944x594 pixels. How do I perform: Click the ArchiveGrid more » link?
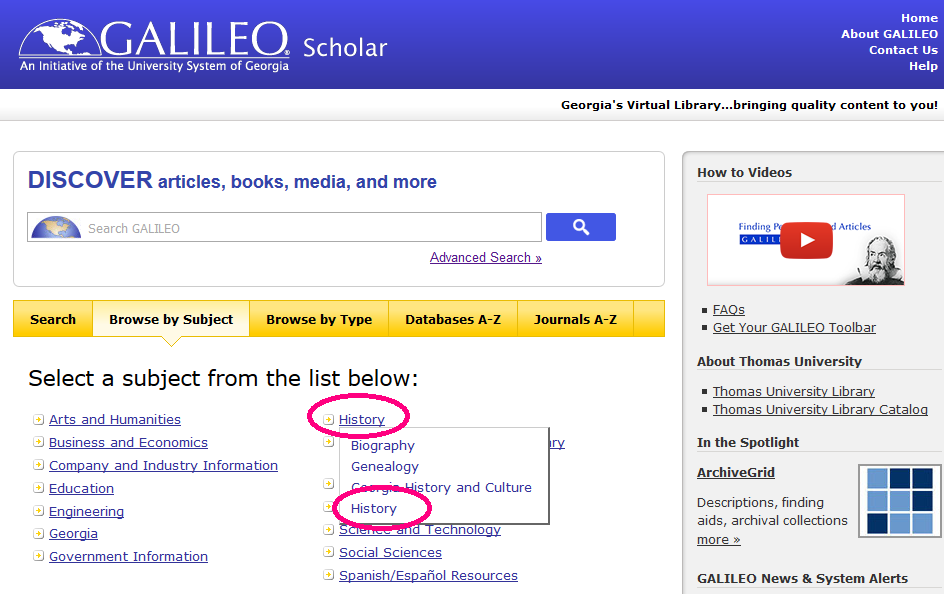coord(718,539)
